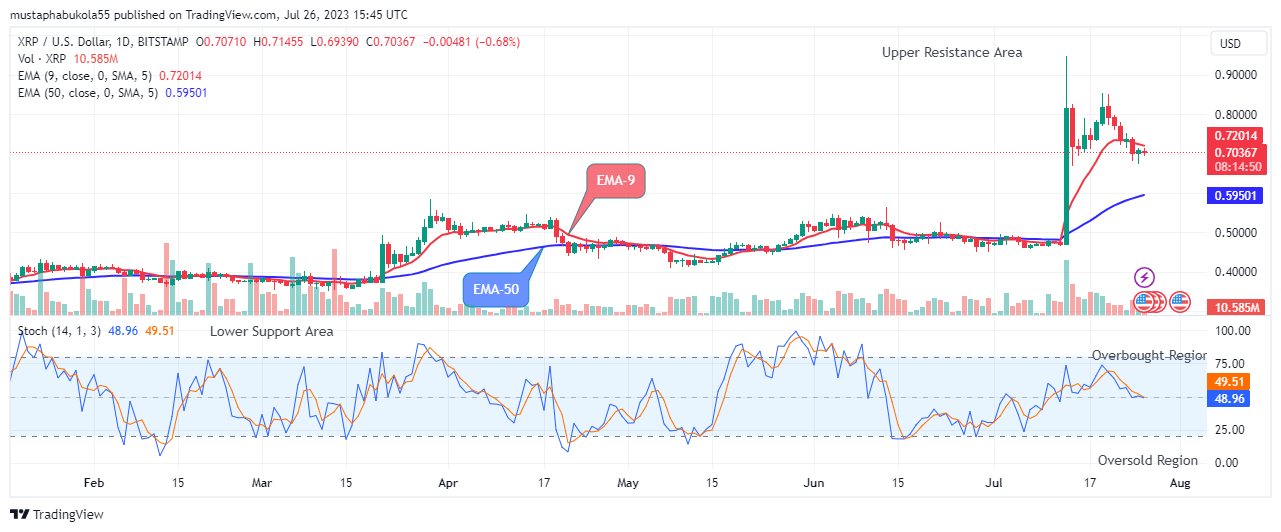The width and height of the screenshot is (1281, 532).
Task: Click the 10.585M value in Vol legend
Action: point(98,59)
